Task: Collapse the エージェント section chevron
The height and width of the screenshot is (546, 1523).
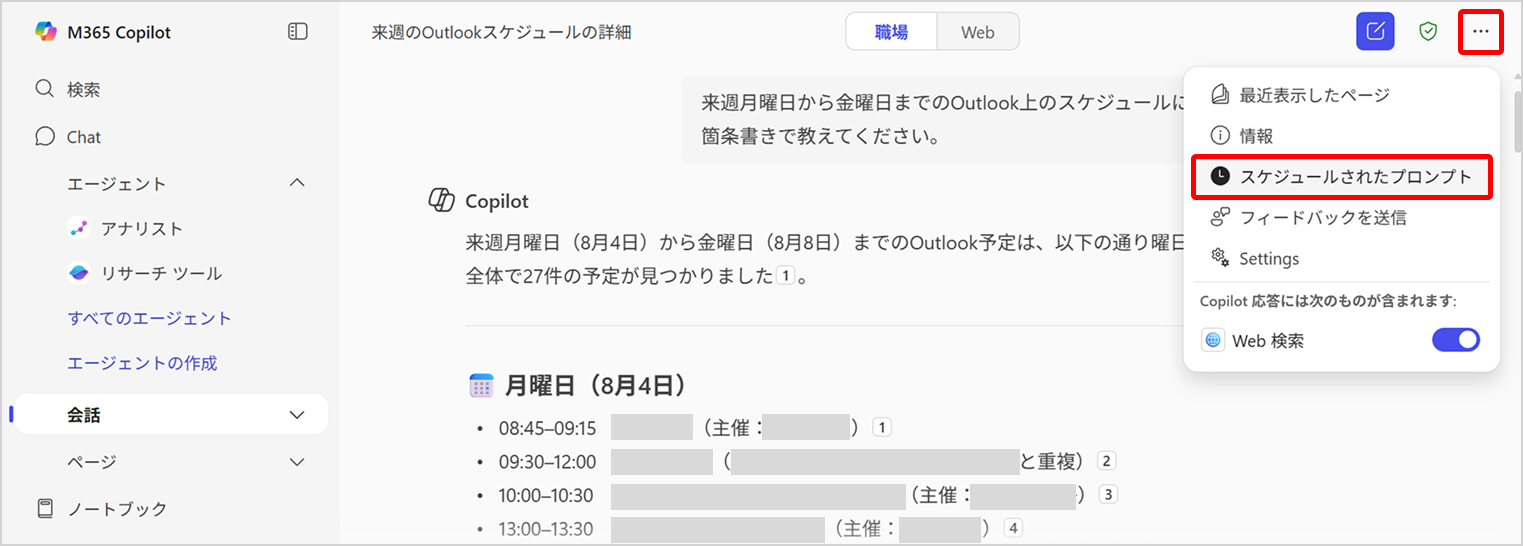Action: (x=297, y=183)
